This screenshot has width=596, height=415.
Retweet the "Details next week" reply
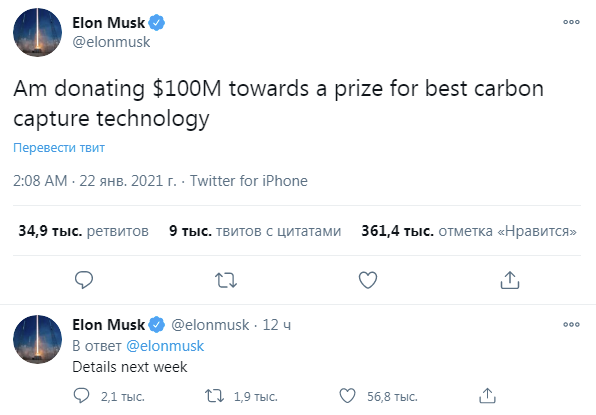(214, 396)
